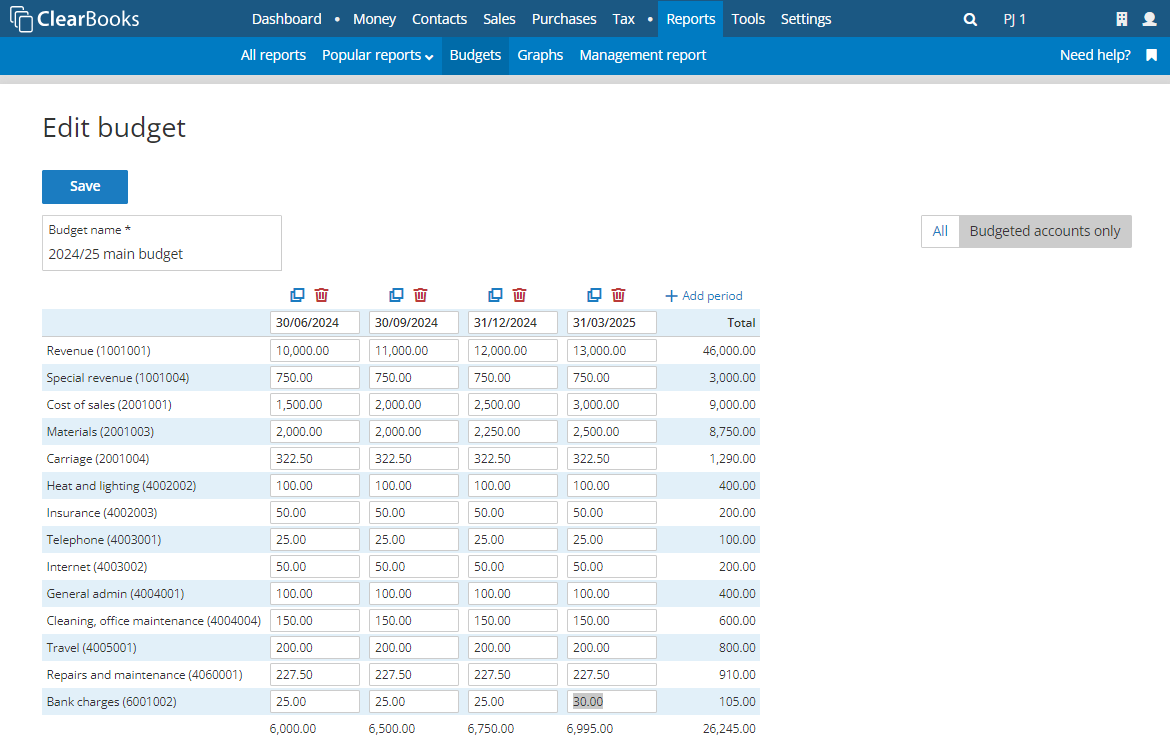Click the PJ 1 company name
The width and height of the screenshot is (1170, 740).
click(x=1015, y=19)
